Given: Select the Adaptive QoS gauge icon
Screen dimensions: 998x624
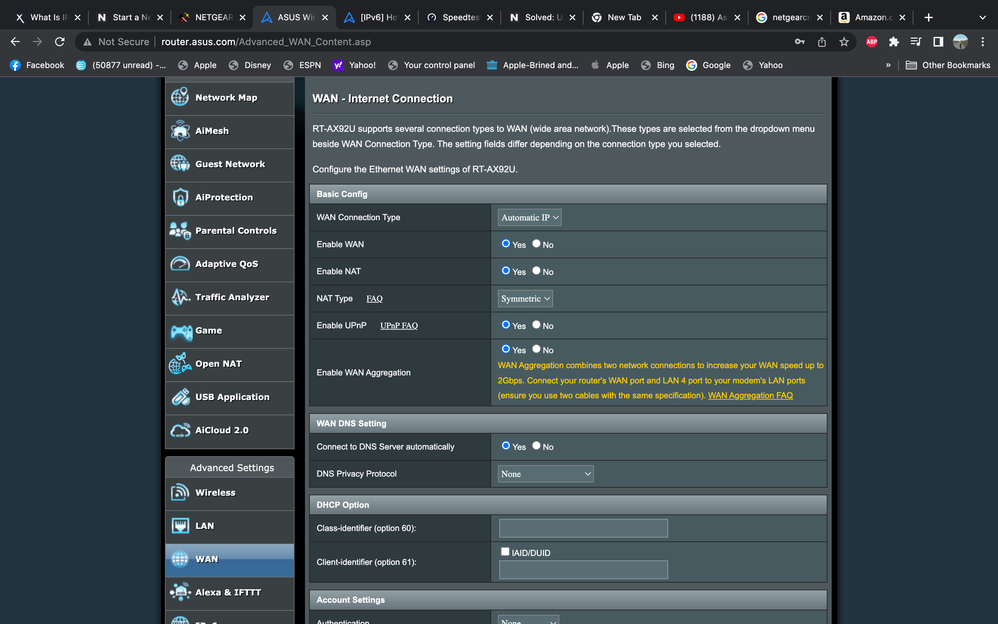Looking at the screenshot, I should tap(180, 264).
